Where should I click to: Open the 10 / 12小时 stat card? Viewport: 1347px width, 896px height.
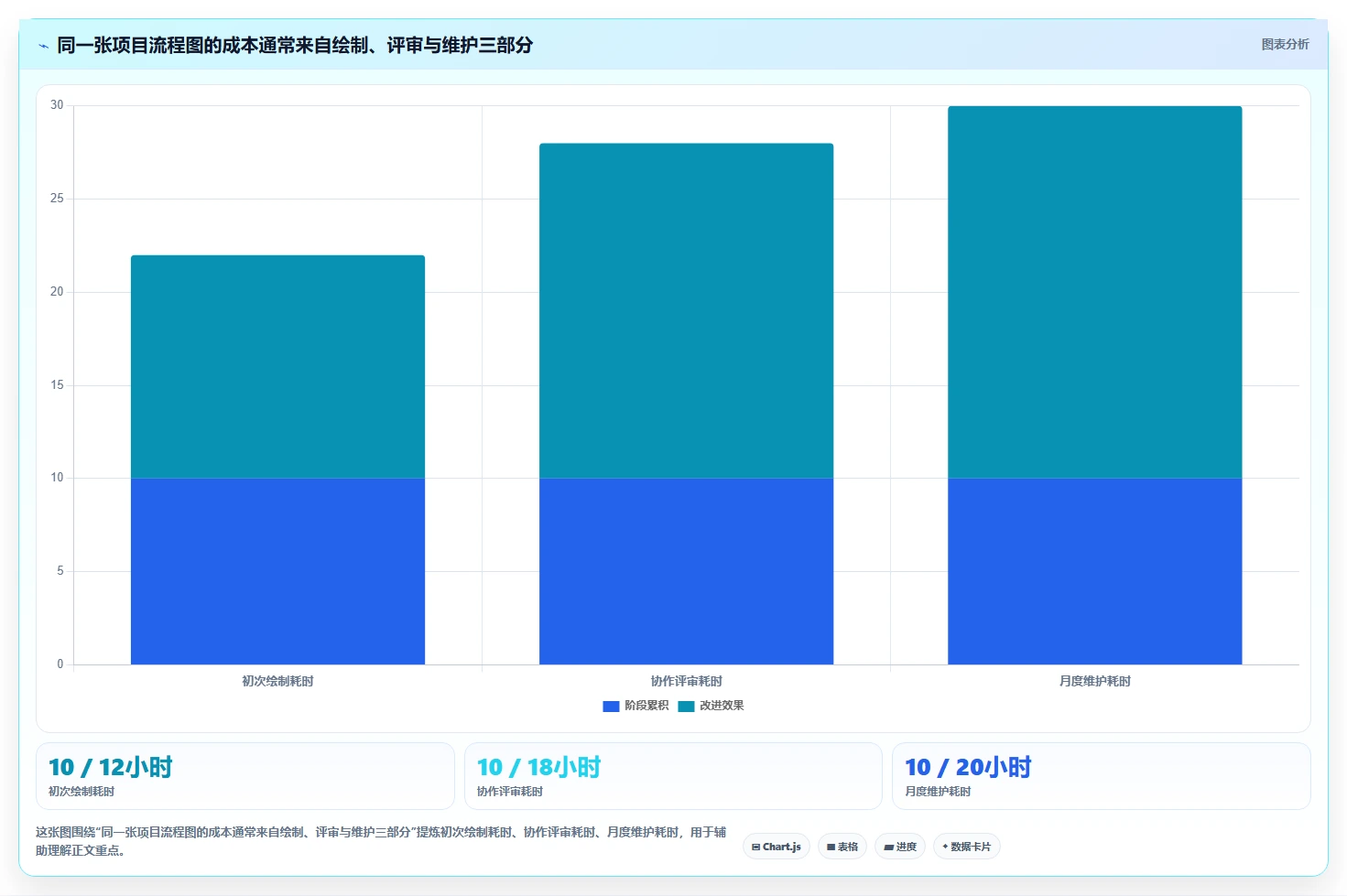click(245, 776)
